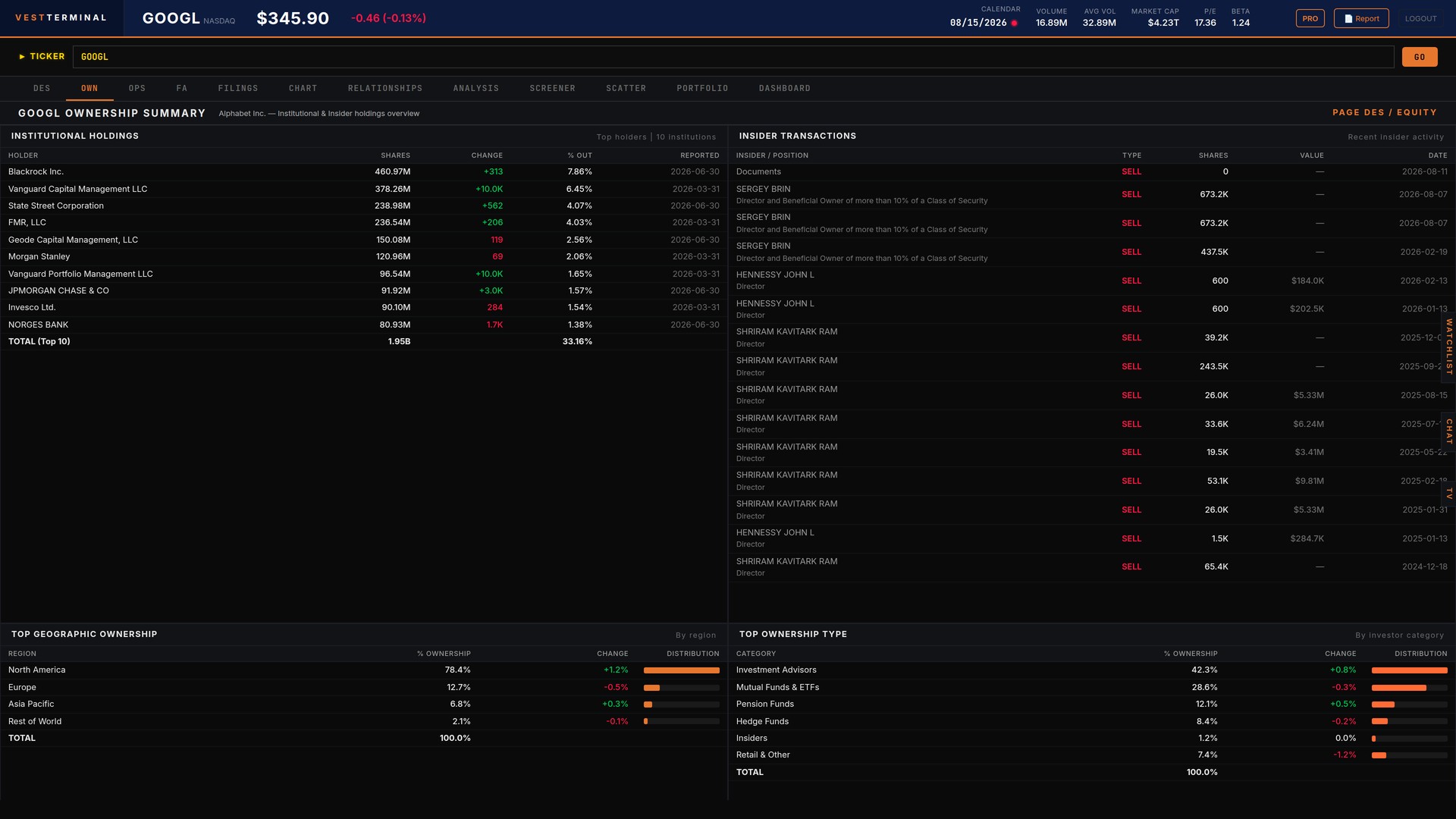Click the Europe distribution bar
This screenshot has width=1456, height=819.
pos(682,688)
